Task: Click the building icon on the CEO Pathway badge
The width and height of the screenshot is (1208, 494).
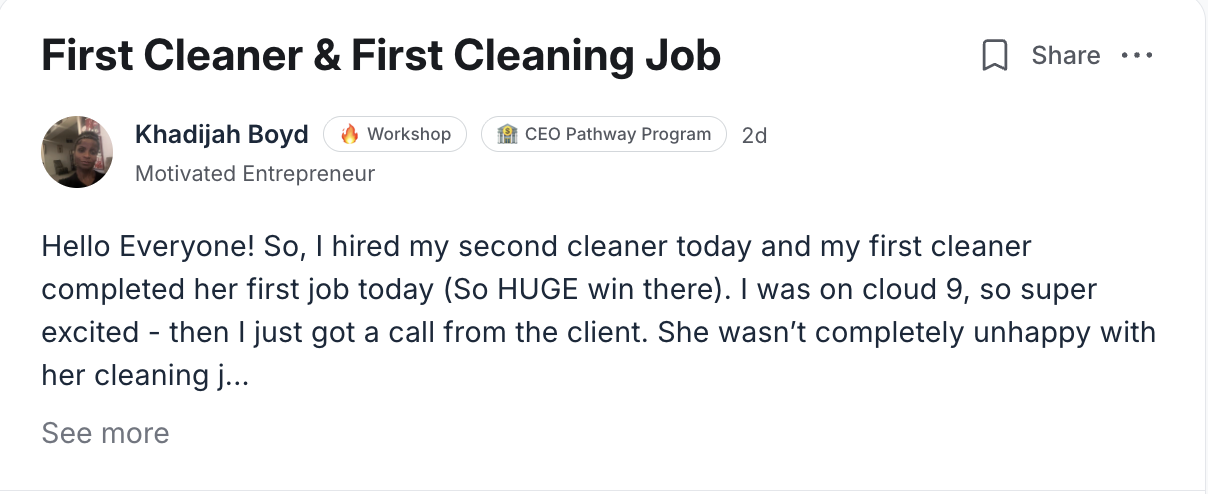Action: [506, 134]
